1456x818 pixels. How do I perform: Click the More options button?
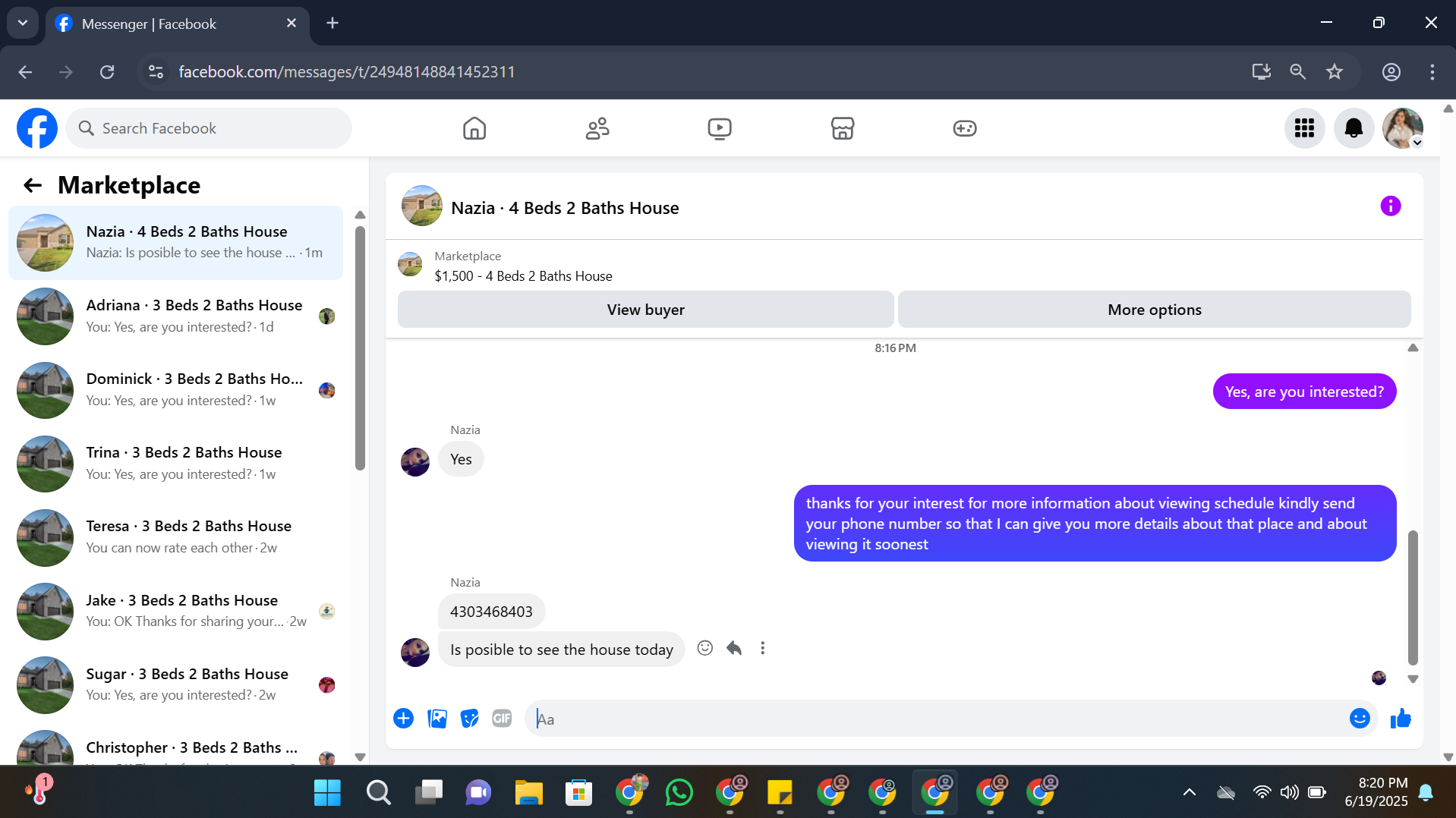pos(1154,310)
